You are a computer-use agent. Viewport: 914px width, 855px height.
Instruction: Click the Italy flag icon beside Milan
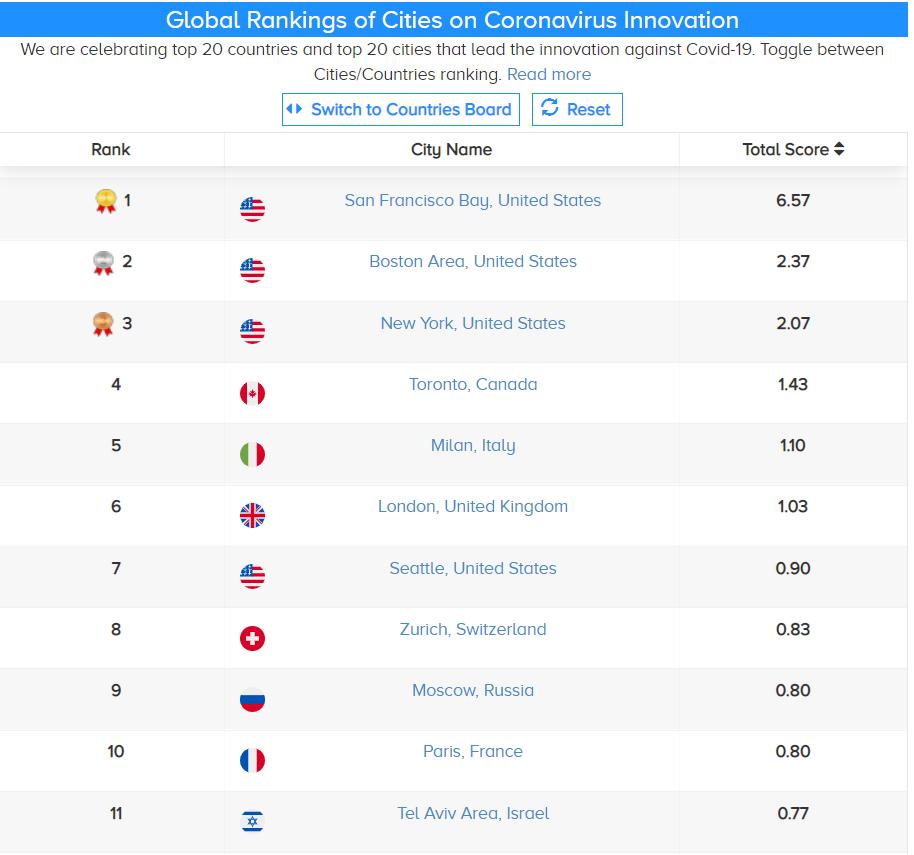253,454
